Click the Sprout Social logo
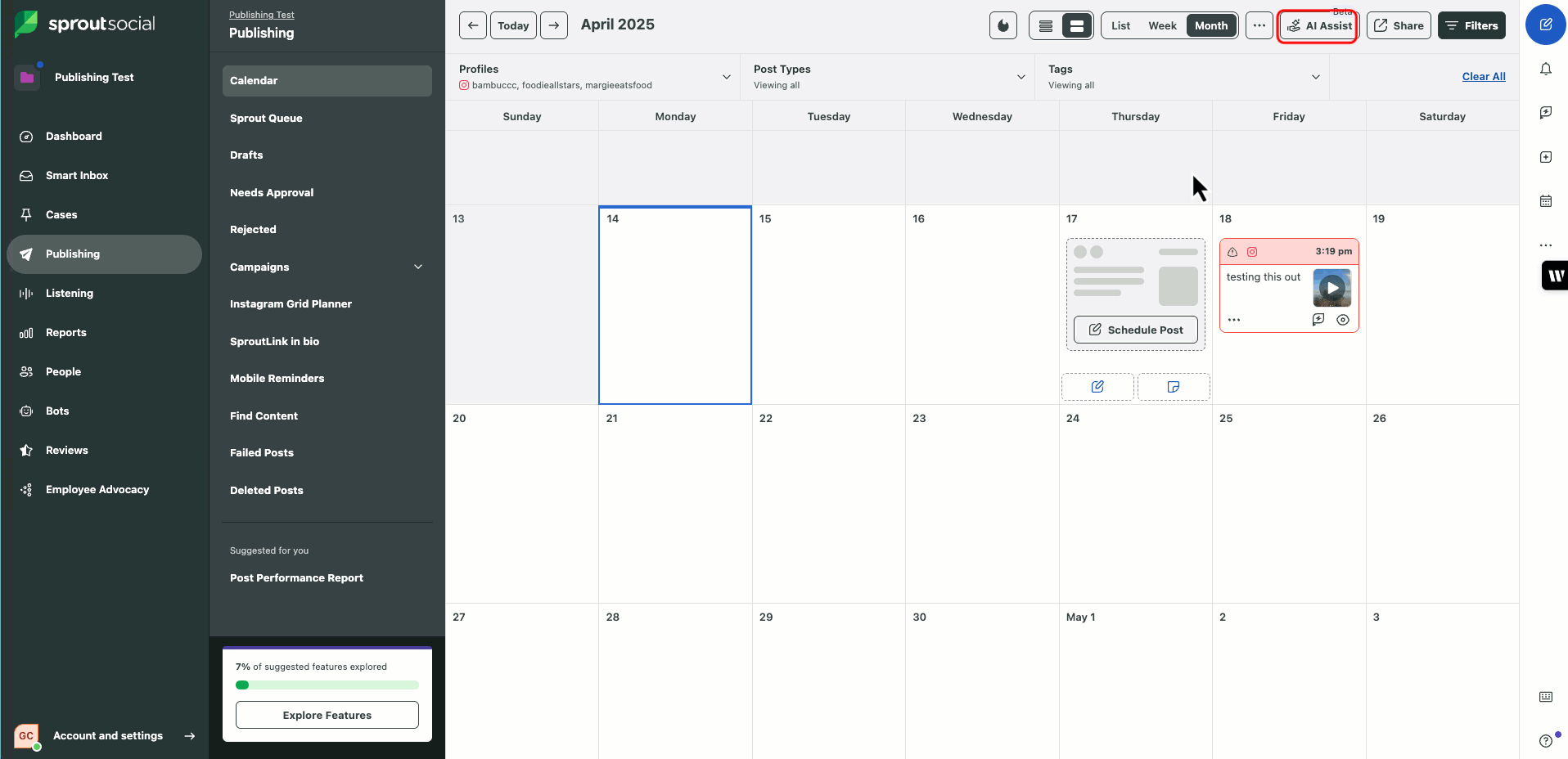 85,24
